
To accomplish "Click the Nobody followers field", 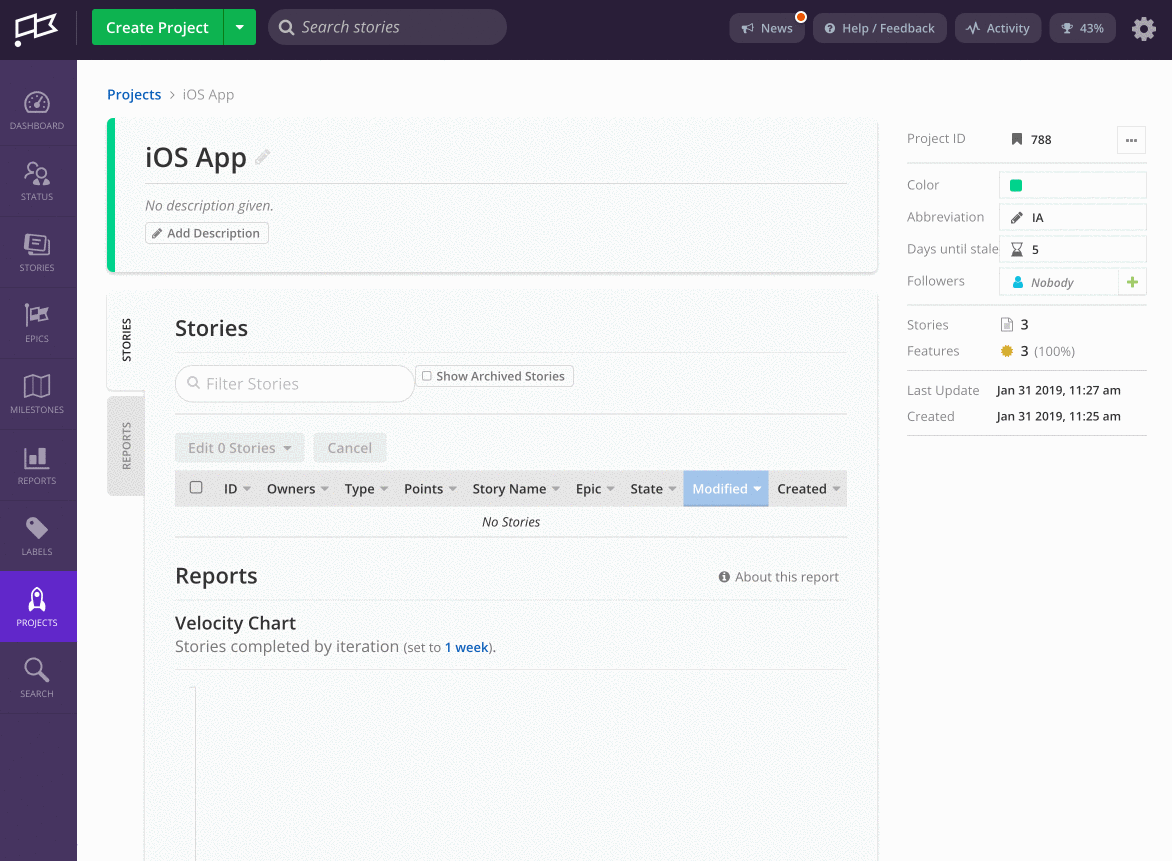I will [1058, 282].
